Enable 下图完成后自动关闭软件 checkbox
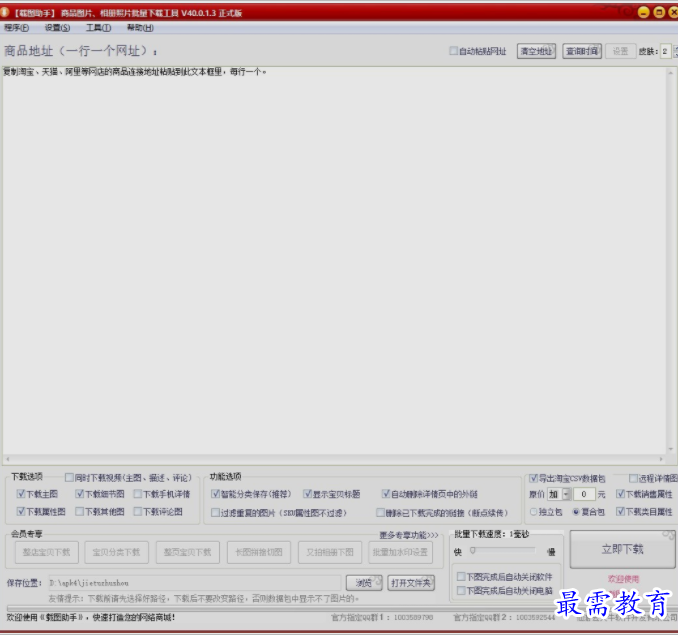This screenshot has height=635, width=678. point(461,576)
